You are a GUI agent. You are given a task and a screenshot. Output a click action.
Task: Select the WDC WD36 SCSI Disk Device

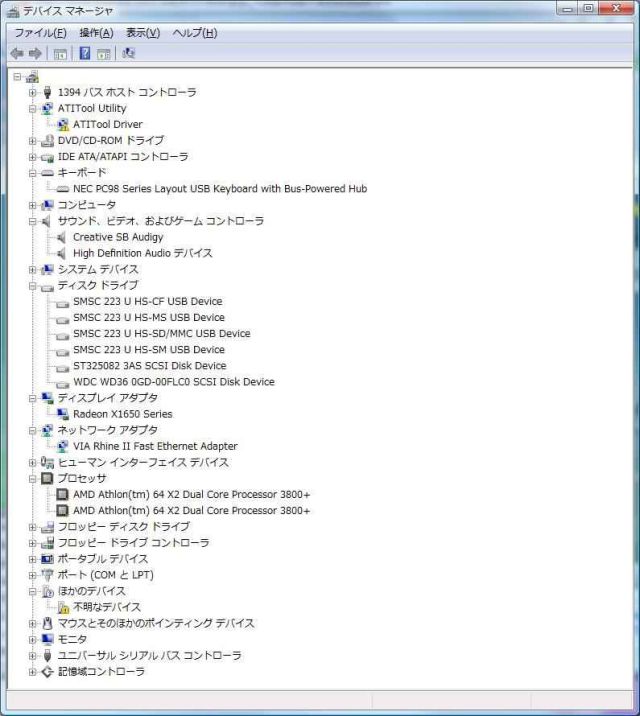tap(173, 382)
